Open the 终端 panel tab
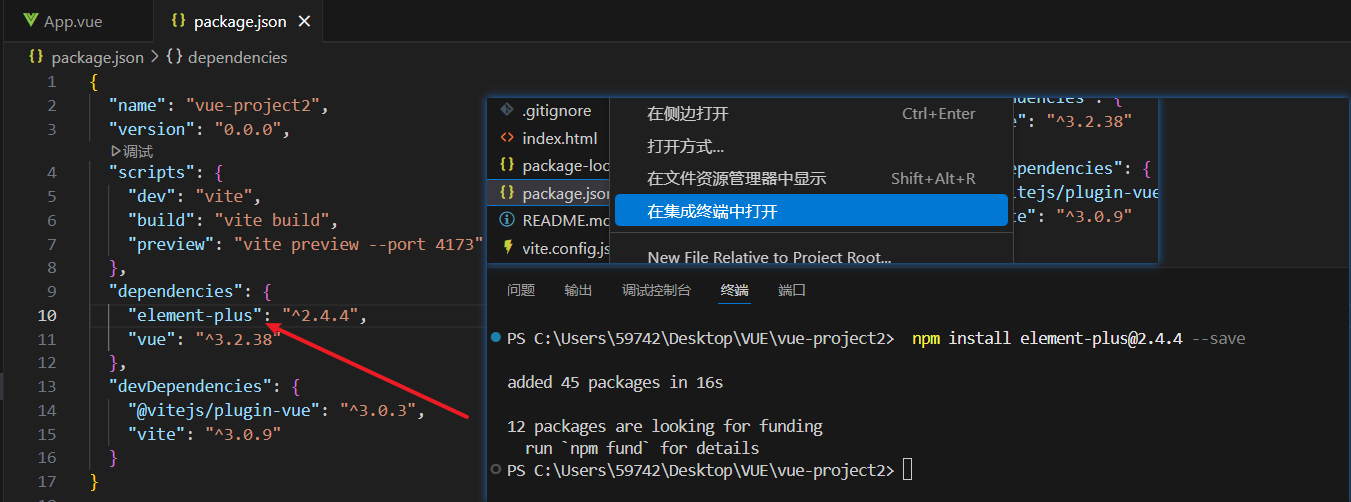Screen dimensions: 1351x502 [x=734, y=290]
